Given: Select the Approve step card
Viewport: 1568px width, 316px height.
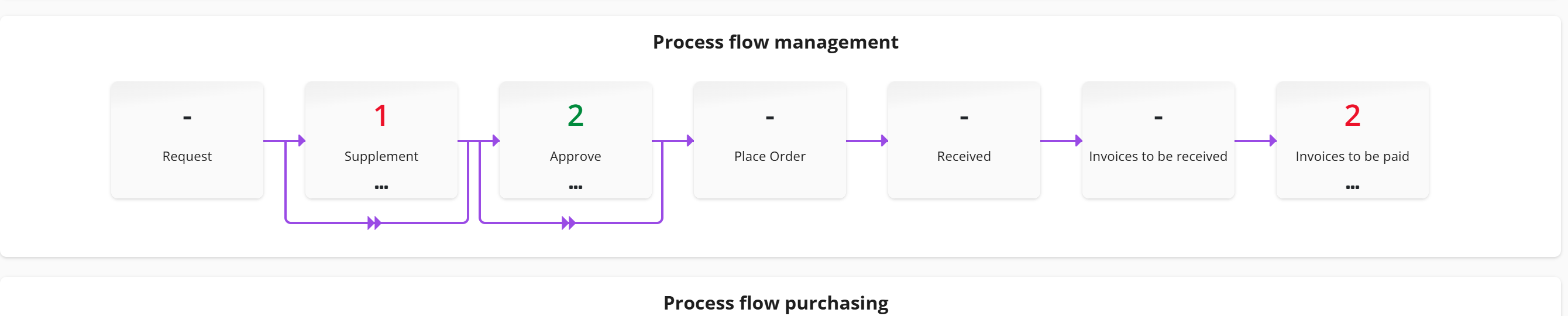Looking at the screenshot, I should tap(575, 140).
